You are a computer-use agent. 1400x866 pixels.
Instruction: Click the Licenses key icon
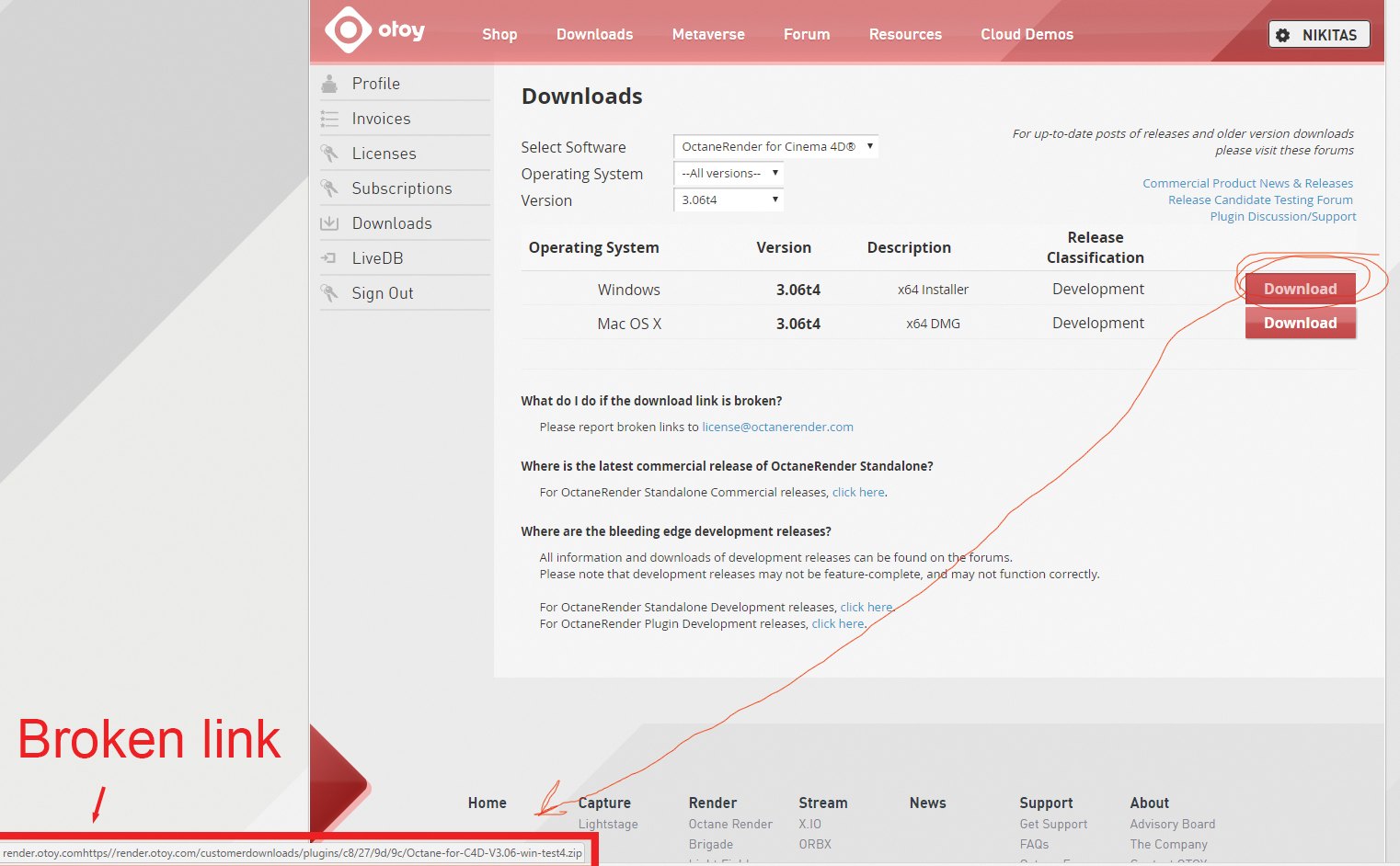329,154
